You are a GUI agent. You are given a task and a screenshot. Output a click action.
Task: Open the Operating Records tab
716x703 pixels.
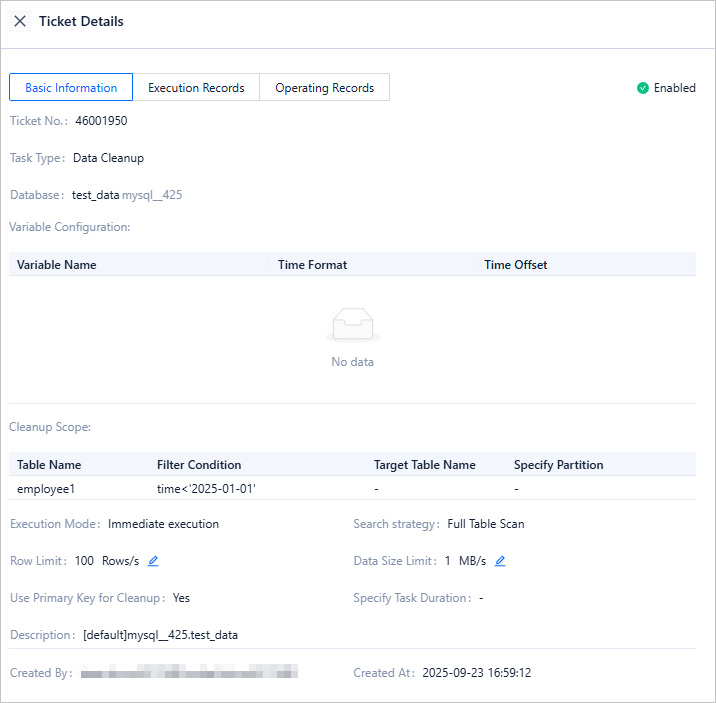324,88
